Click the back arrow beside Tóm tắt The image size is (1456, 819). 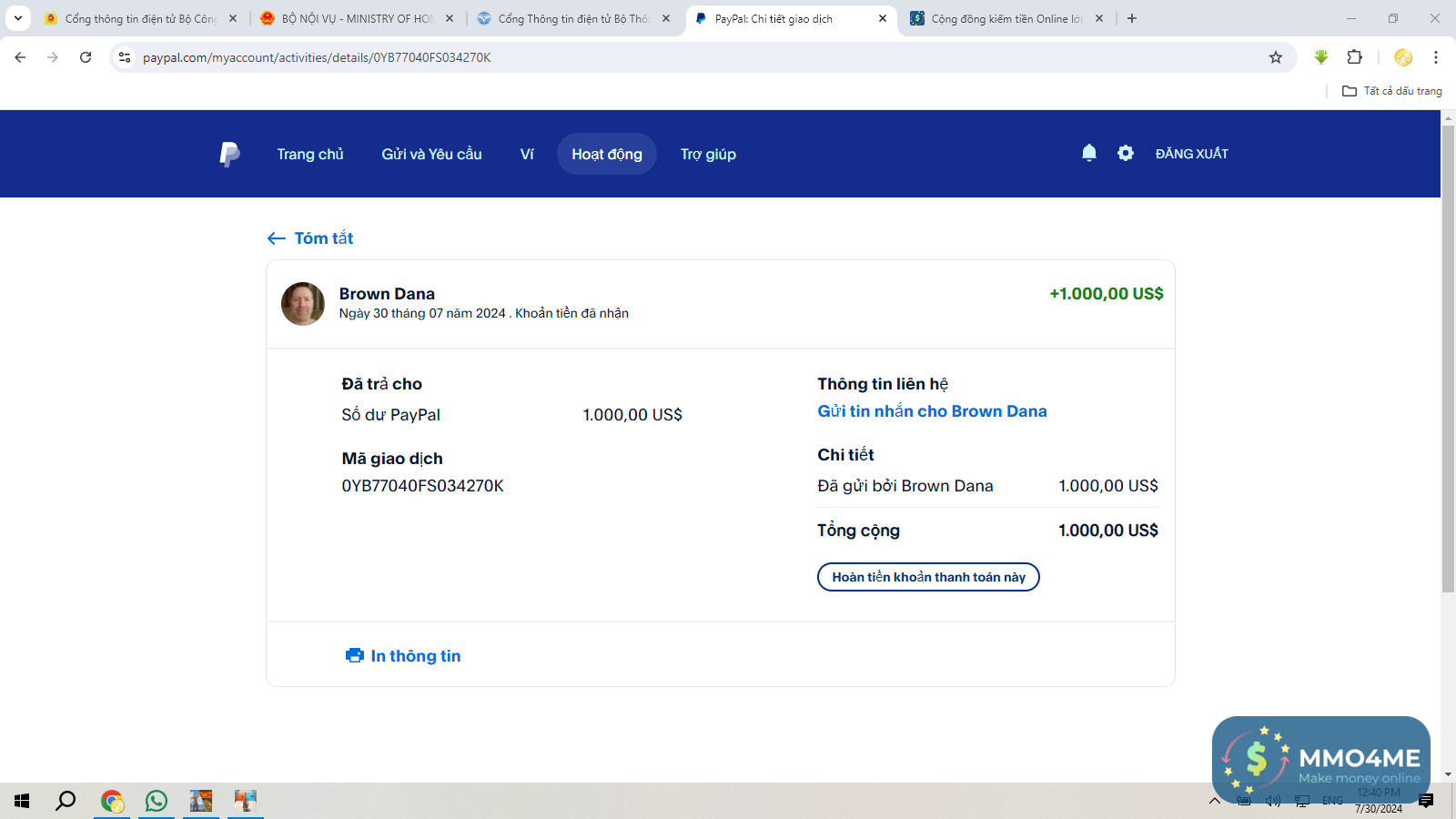(x=277, y=238)
